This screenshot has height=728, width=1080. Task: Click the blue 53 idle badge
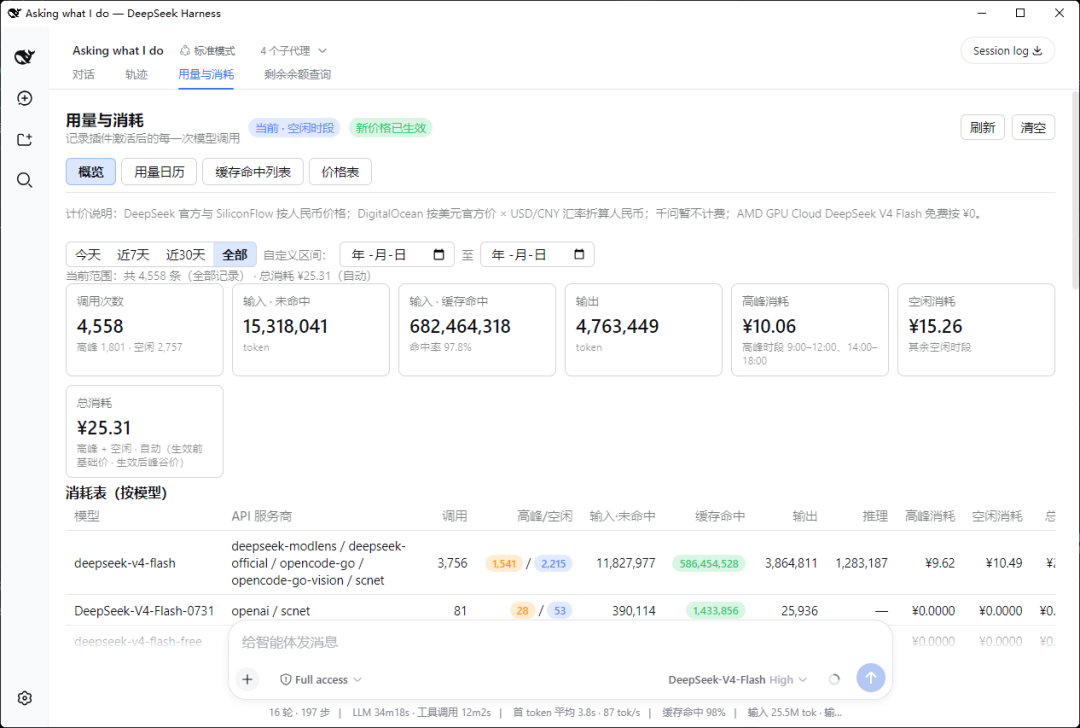pos(560,610)
